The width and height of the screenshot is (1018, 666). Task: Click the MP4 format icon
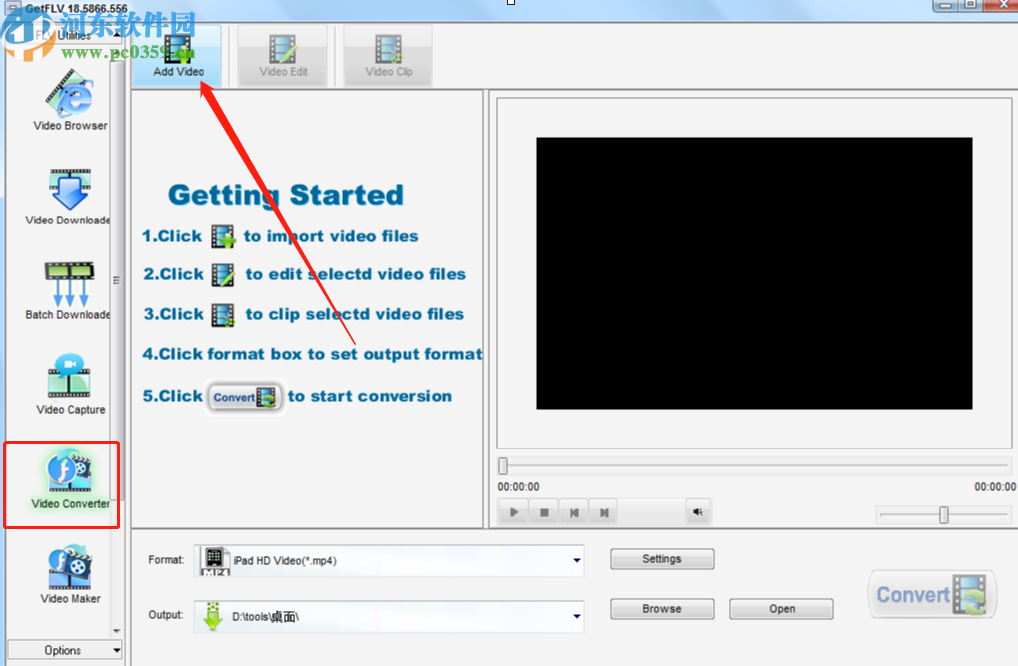[x=214, y=561]
